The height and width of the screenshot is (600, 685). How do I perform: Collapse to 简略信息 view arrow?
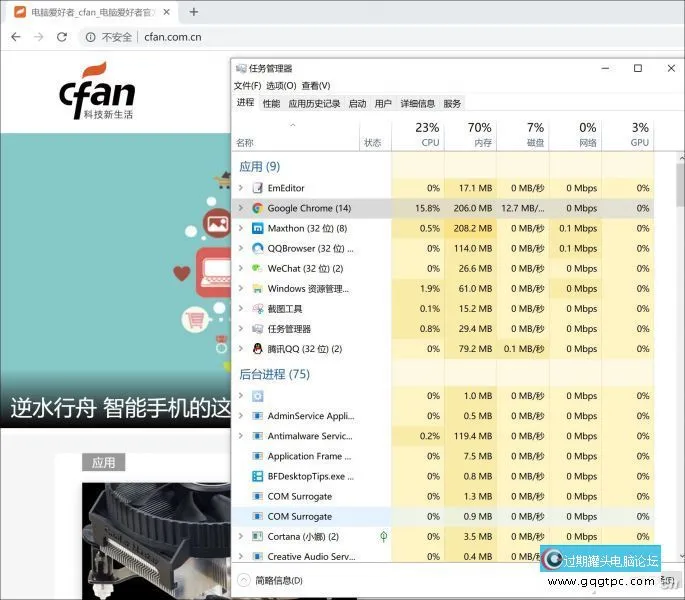pos(244,580)
